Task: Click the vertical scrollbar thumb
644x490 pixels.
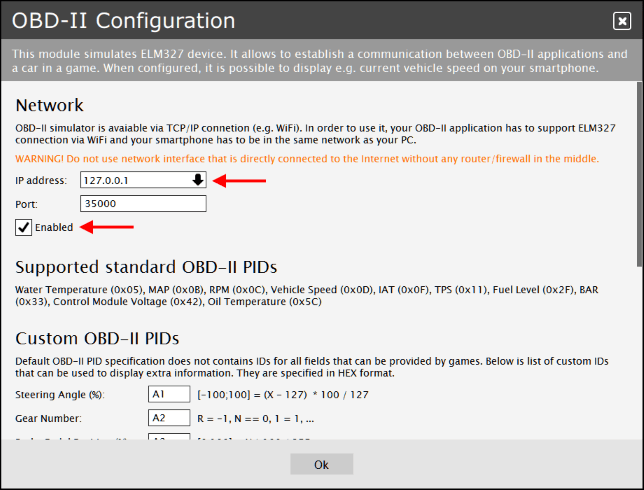Action: click(x=640, y=174)
